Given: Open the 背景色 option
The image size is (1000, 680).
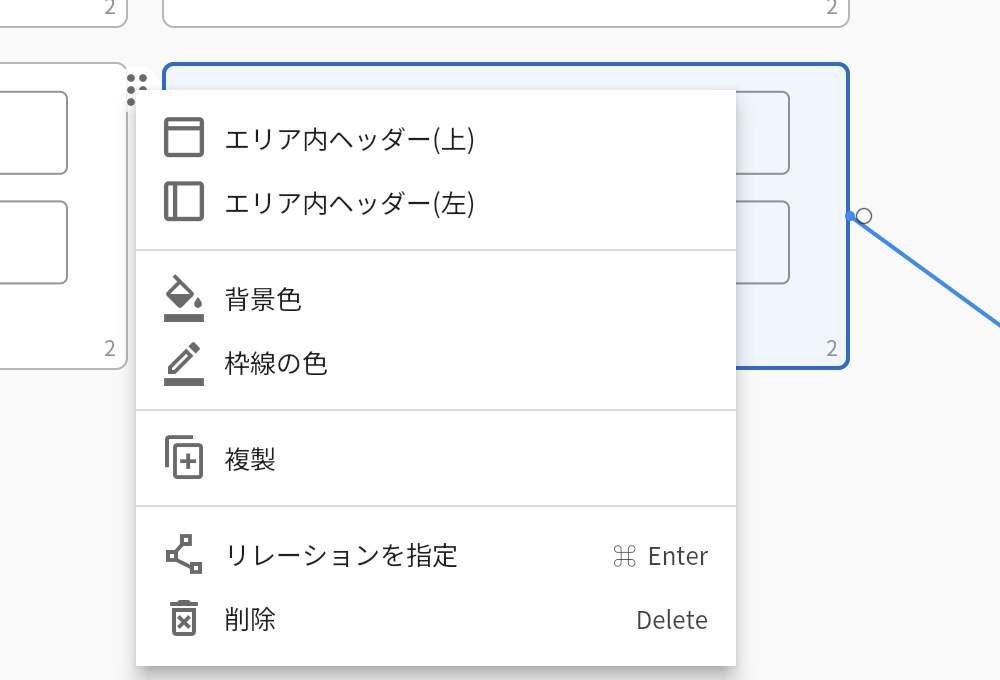Looking at the screenshot, I should pos(436,299).
